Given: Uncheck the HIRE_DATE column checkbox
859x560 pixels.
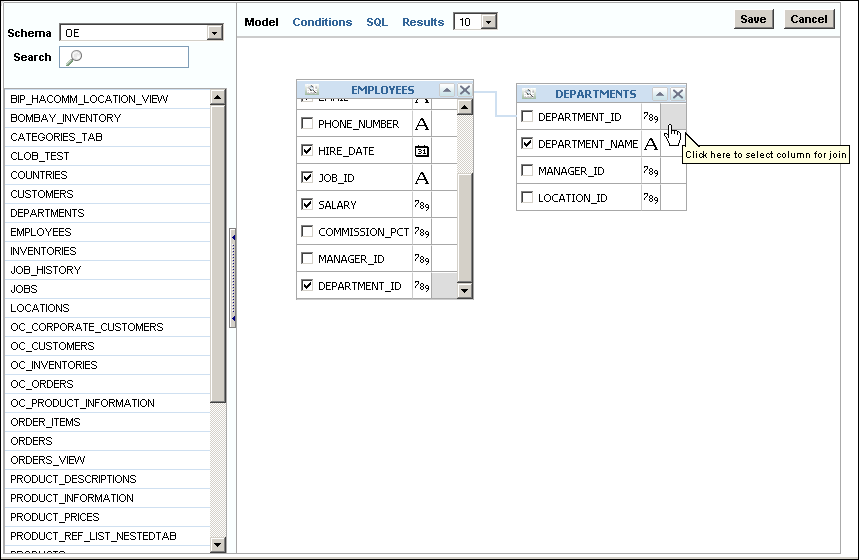Looking at the screenshot, I should click(307, 150).
